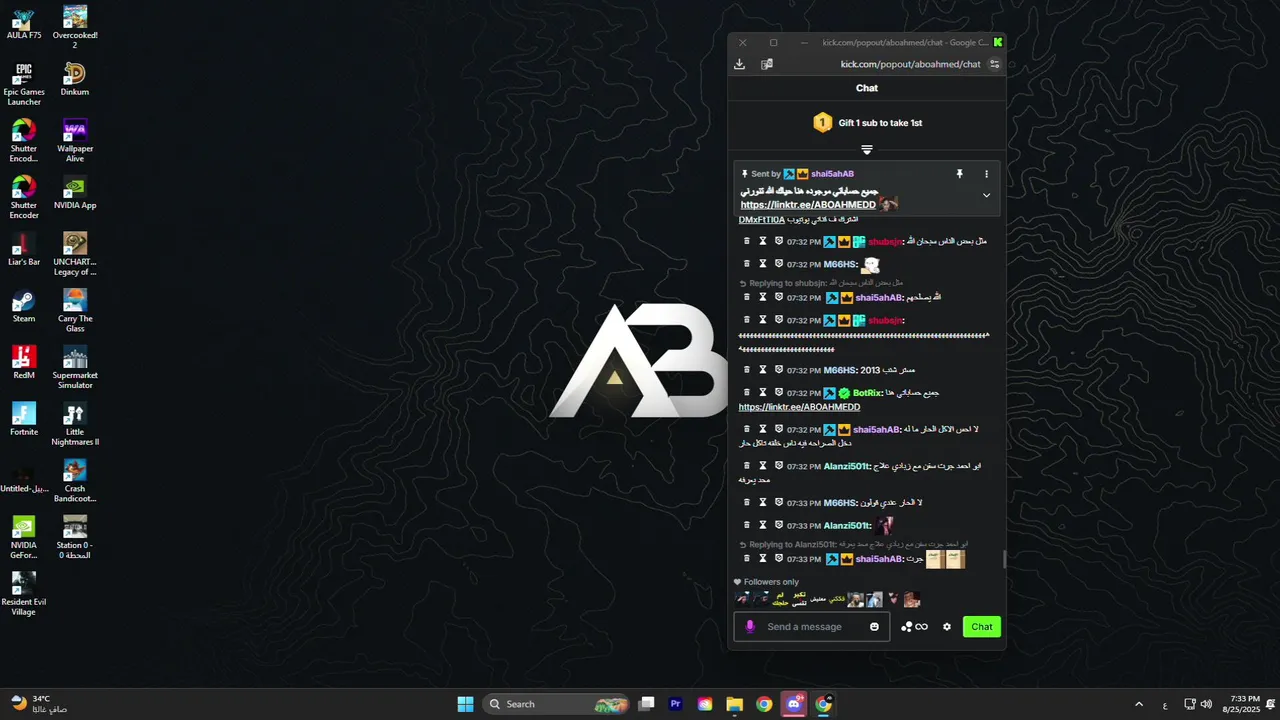
Task: Click the download icon in the chat window toolbar
Action: click(x=739, y=64)
